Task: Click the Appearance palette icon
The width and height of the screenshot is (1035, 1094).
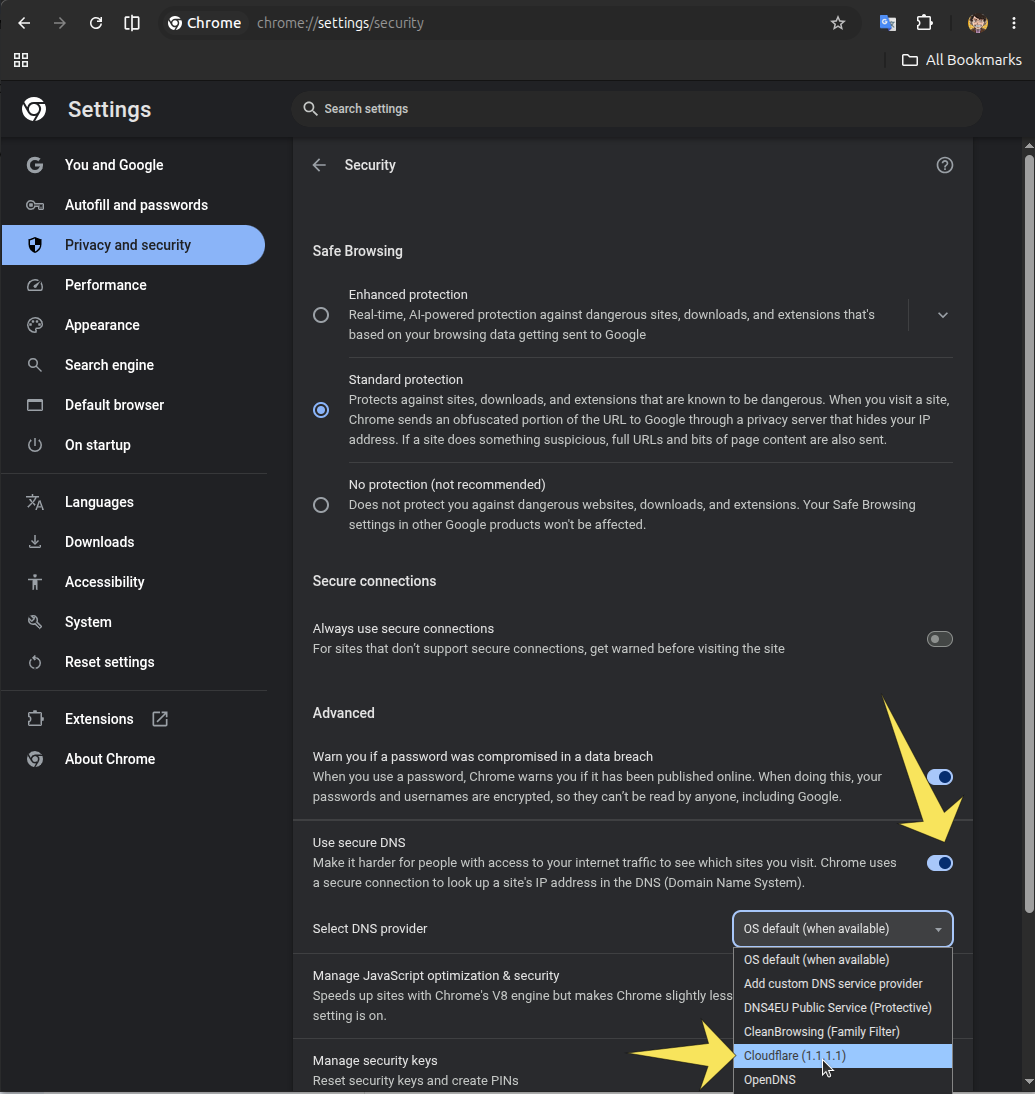Action: tap(35, 325)
